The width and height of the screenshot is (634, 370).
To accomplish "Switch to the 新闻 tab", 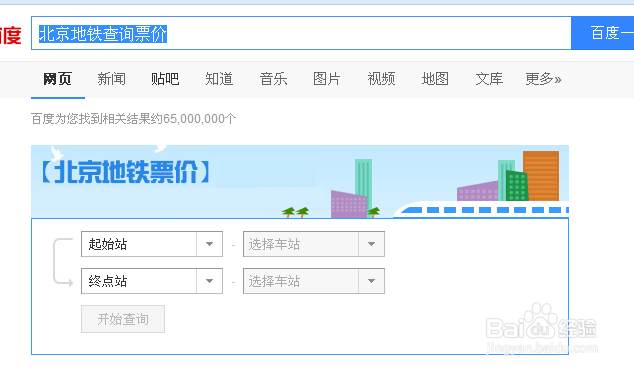I will click(111, 78).
